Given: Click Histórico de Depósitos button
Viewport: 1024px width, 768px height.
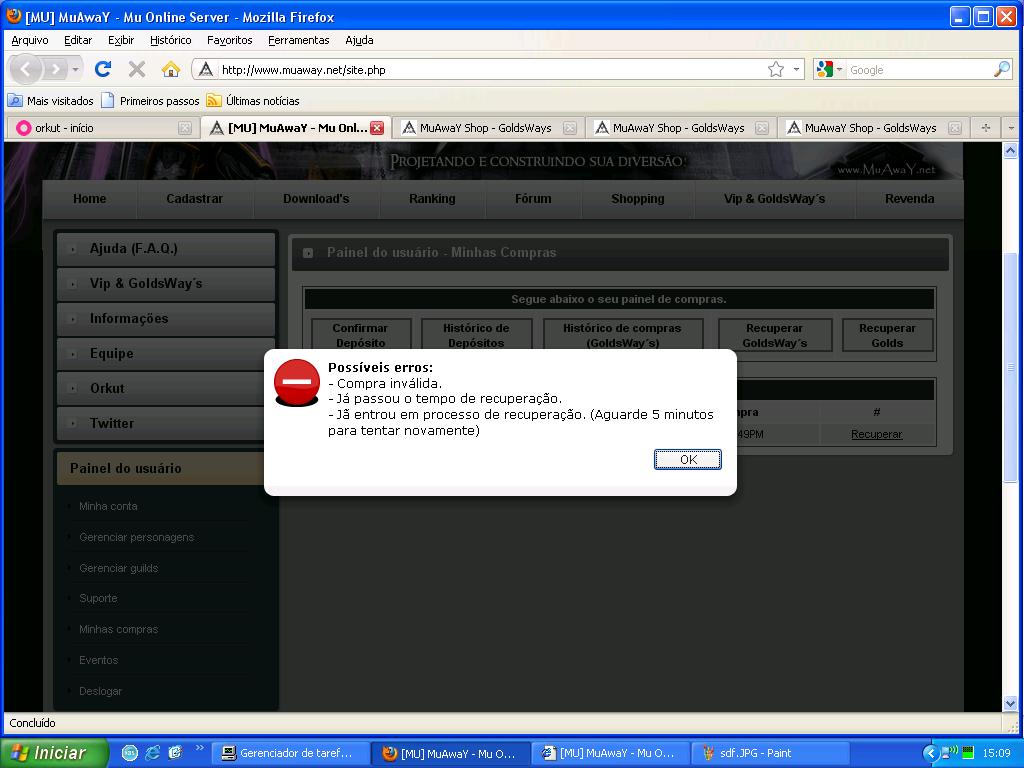Looking at the screenshot, I should (476, 335).
